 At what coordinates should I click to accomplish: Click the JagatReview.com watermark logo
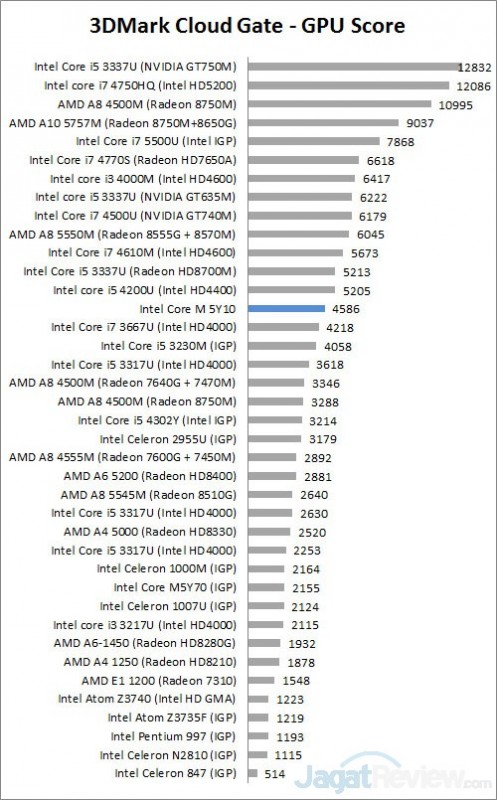393,776
